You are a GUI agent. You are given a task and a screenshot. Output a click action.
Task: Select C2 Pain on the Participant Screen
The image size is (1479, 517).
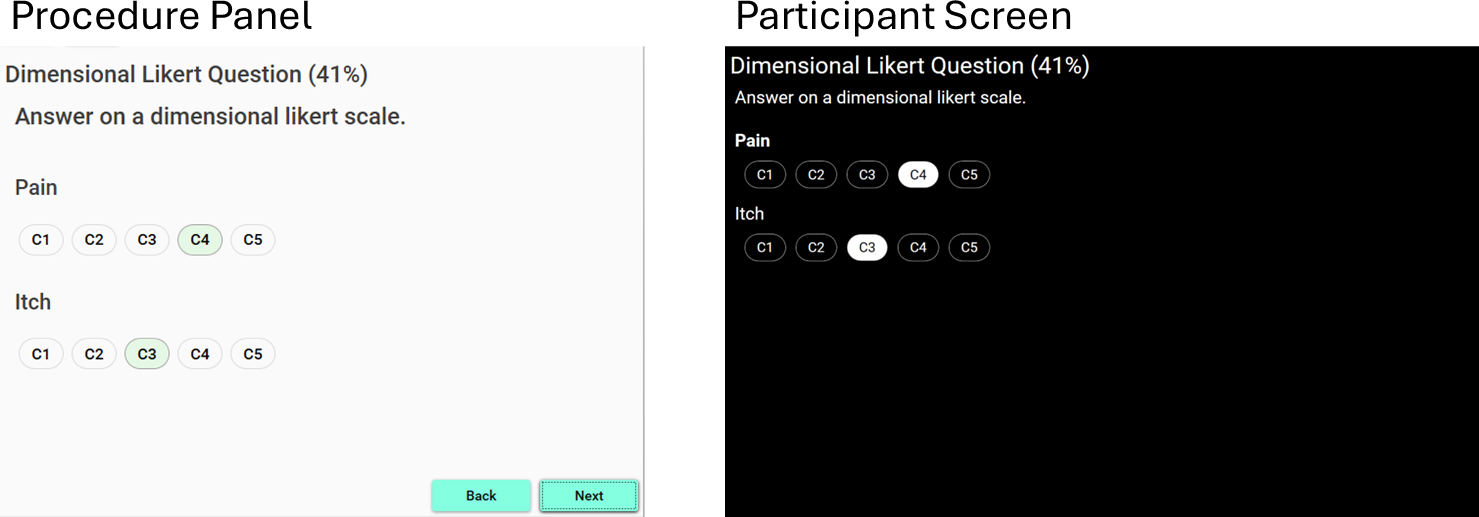[816, 175]
